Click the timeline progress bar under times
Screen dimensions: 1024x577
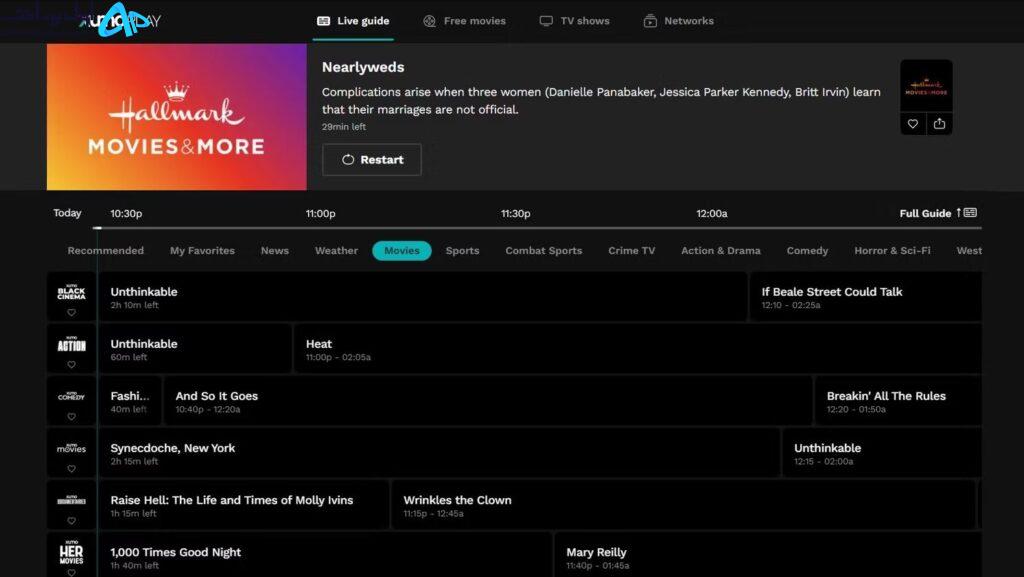point(540,229)
